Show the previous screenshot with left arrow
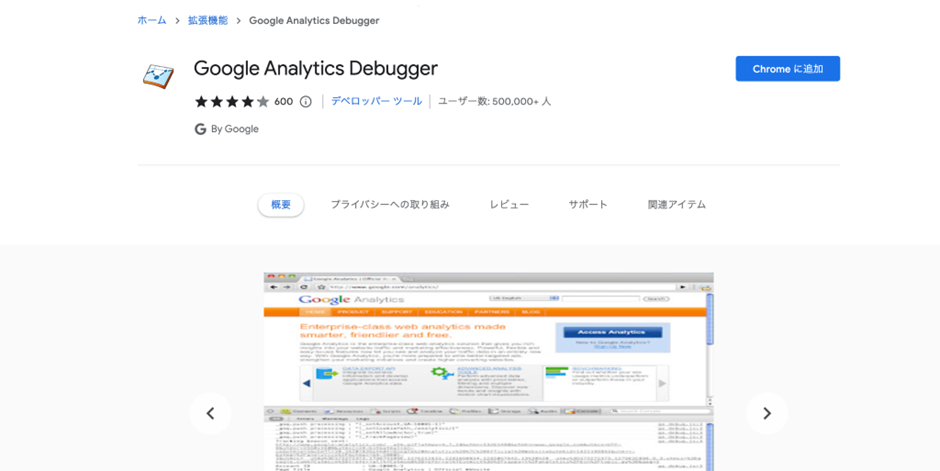This screenshot has width=940, height=471. tap(210, 413)
